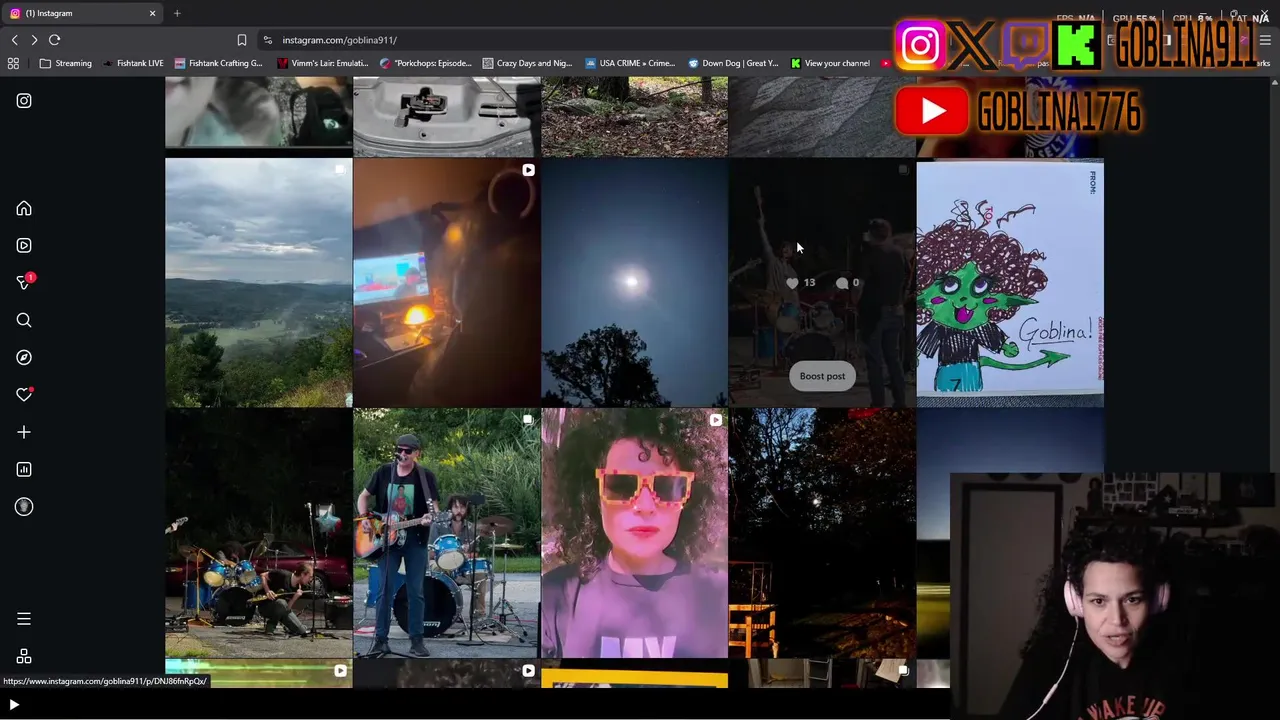The height and width of the screenshot is (720, 1280).
Task: Bookmark this page icon
Action: click(x=241, y=40)
